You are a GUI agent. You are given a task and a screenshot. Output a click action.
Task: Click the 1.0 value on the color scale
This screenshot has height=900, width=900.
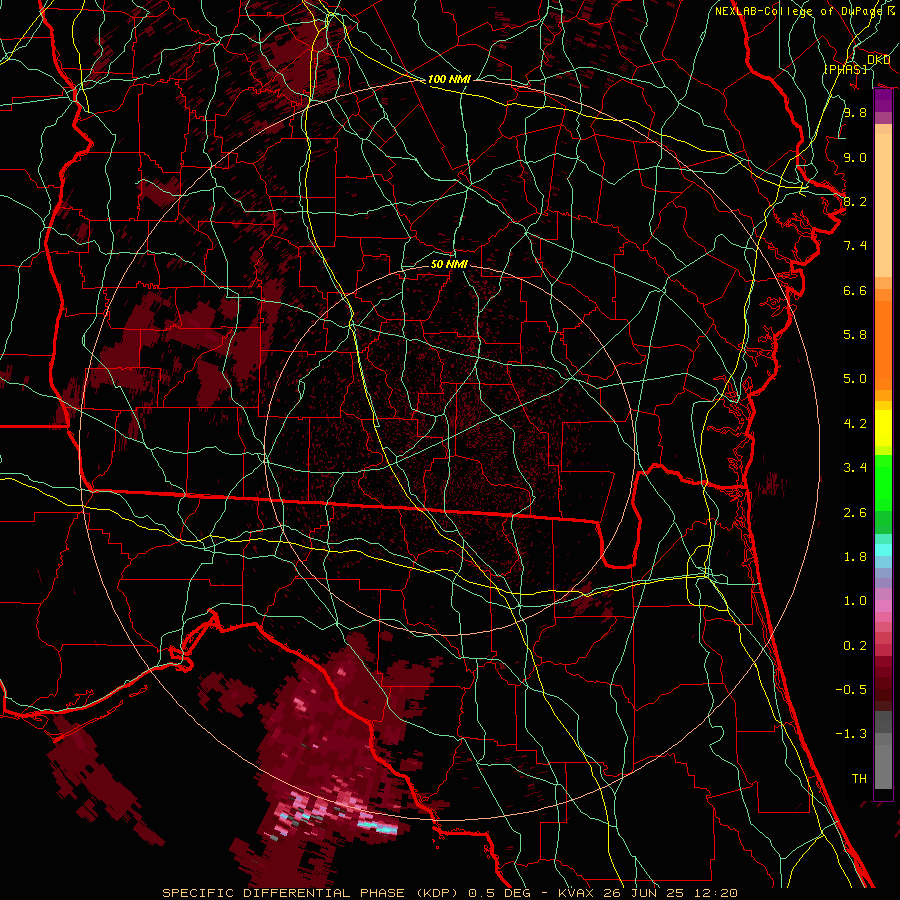pos(855,601)
